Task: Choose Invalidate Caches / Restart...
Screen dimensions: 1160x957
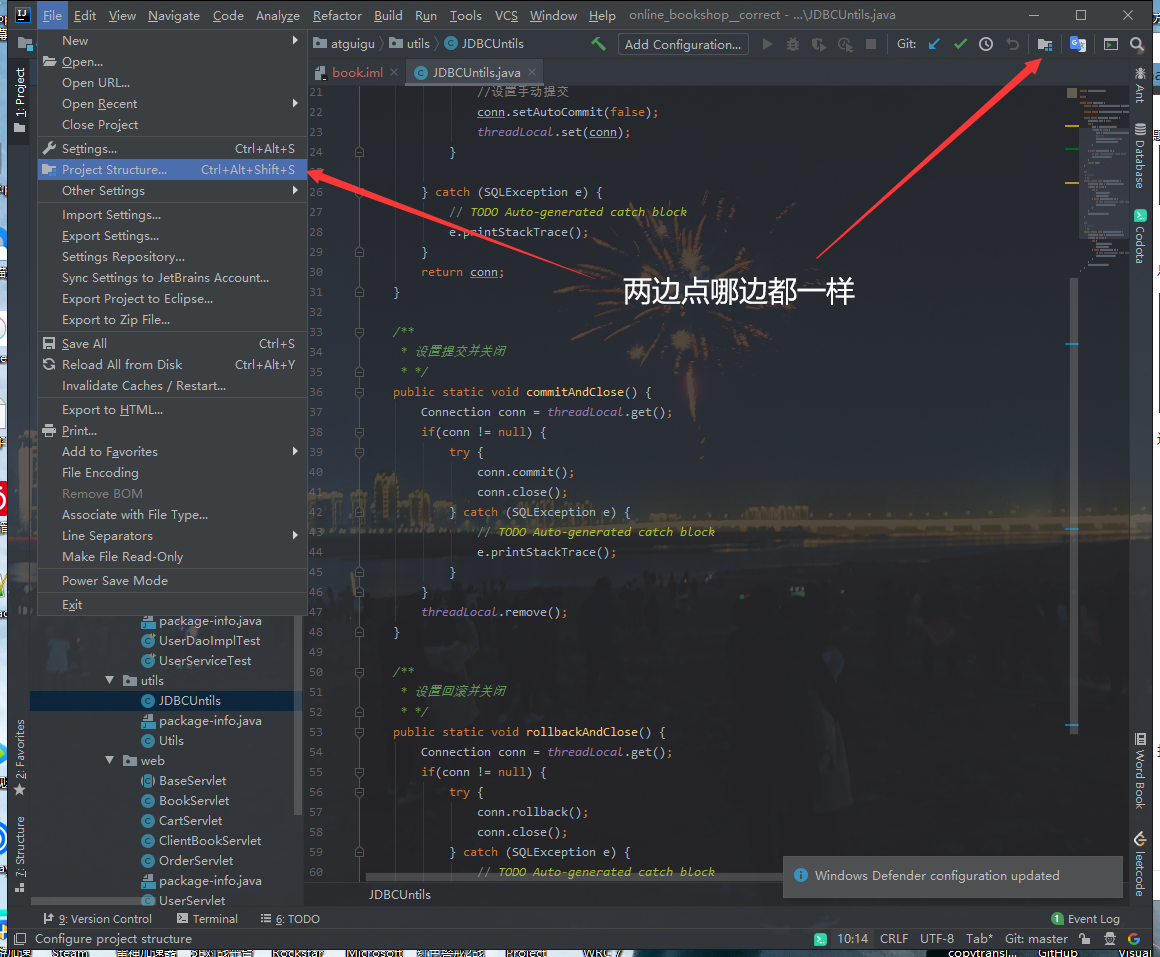Action: coord(172,386)
